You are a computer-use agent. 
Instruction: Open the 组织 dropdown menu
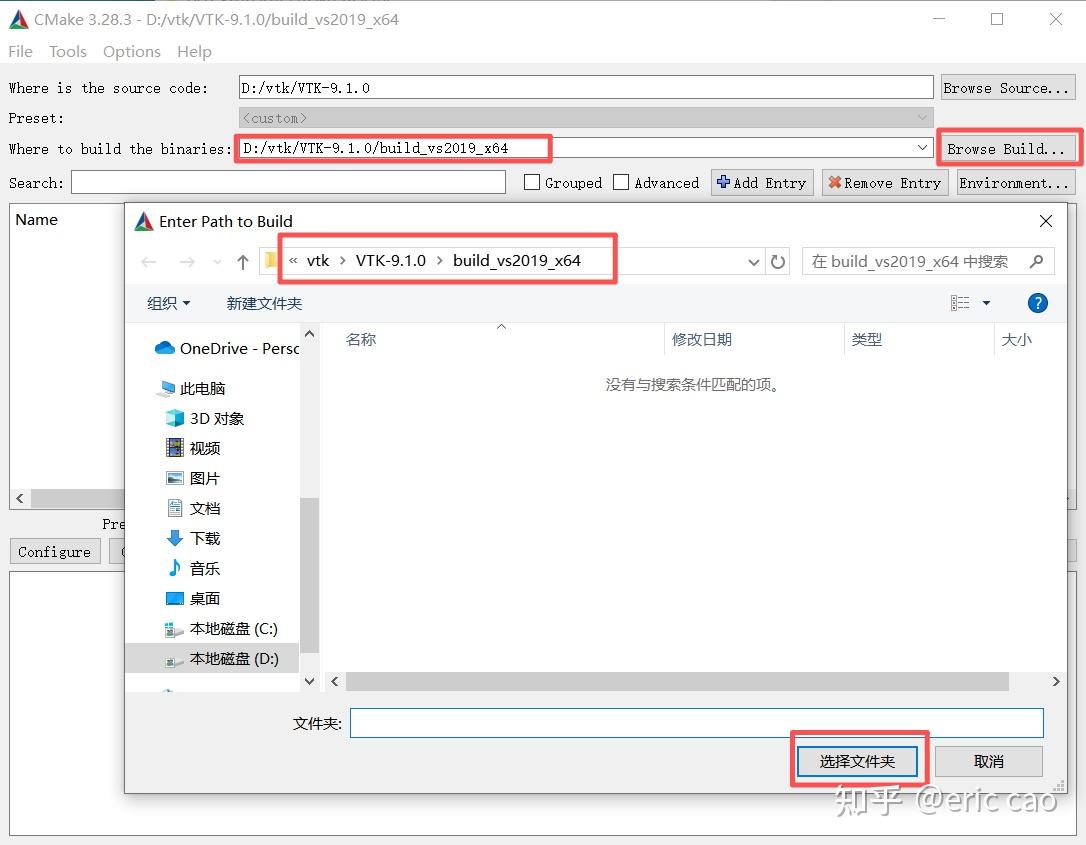click(167, 303)
